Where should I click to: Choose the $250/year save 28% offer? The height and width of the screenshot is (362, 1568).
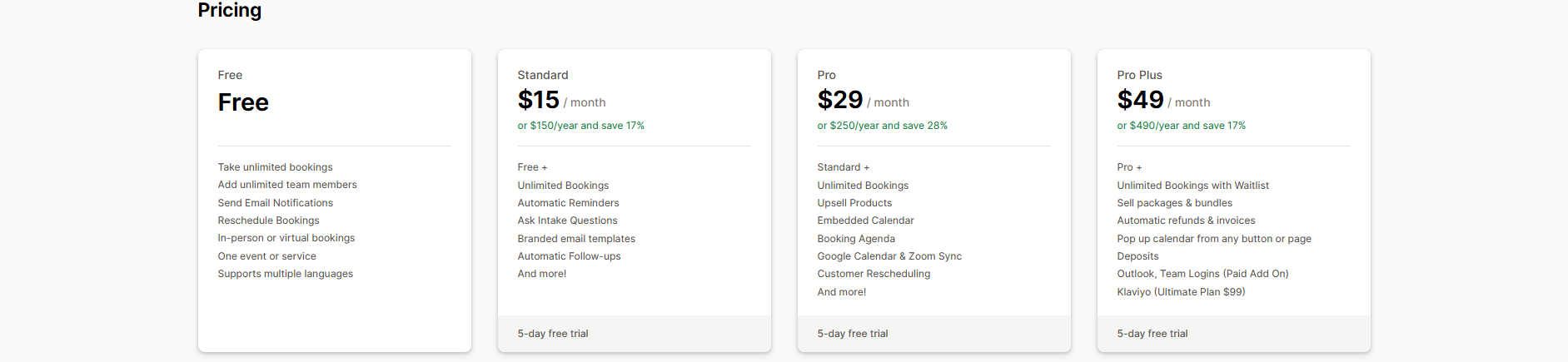(x=882, y=126)
